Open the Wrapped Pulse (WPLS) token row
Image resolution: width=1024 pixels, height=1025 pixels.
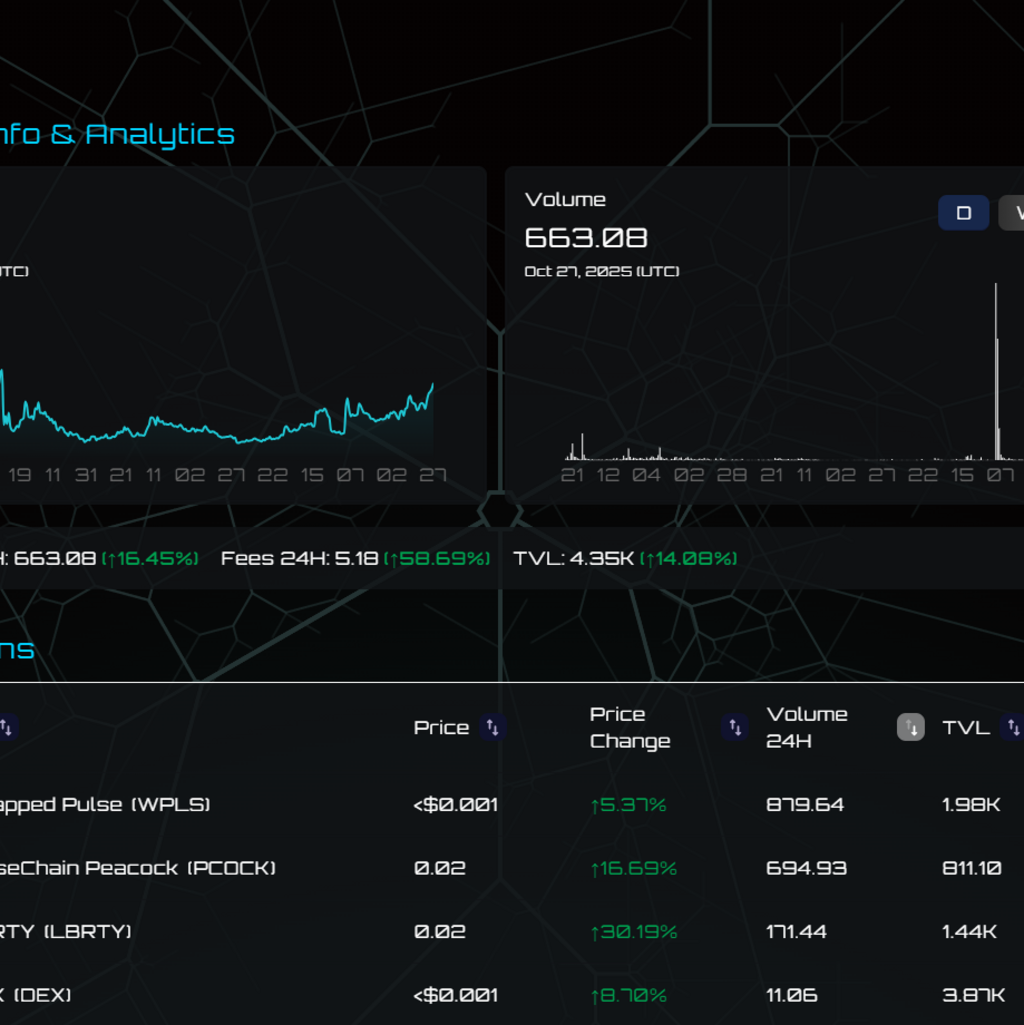click(x=105, y=805)
